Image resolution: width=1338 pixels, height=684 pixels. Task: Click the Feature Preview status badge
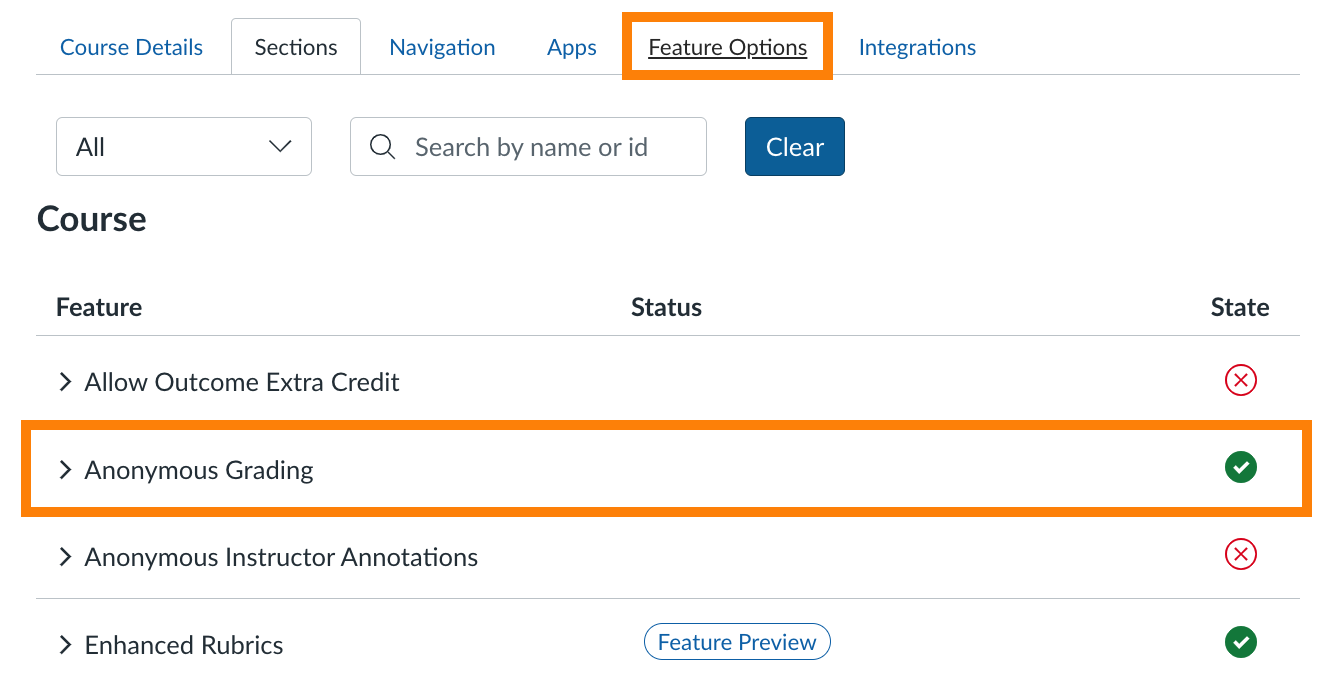tap(737, 642)
